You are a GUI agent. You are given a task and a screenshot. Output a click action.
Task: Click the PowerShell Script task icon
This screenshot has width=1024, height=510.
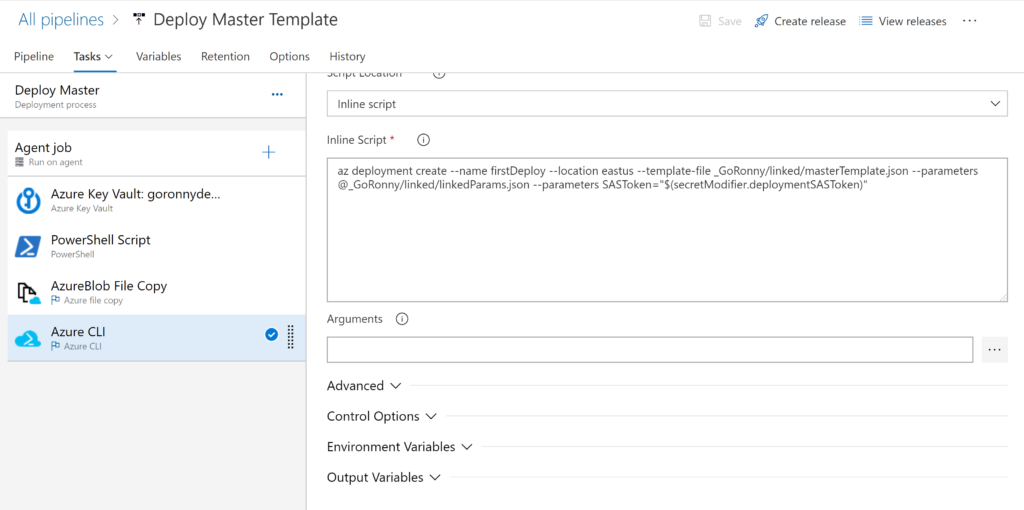click(x=28, y=247)
